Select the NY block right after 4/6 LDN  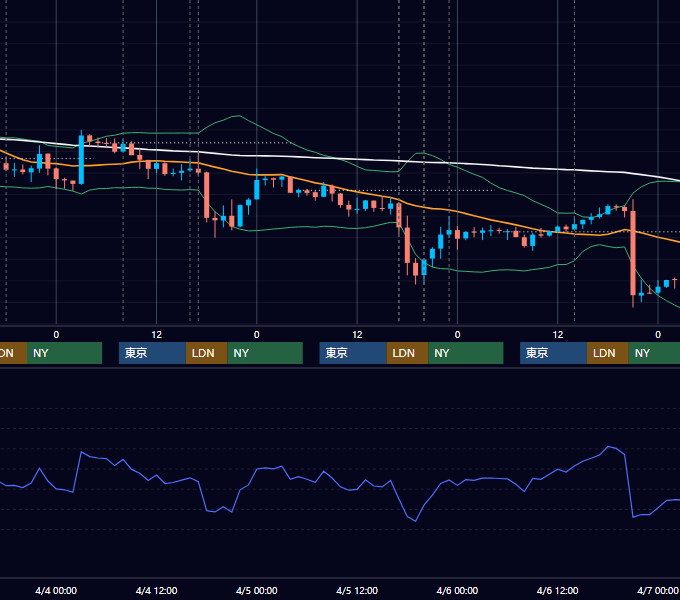click(654, 353)
